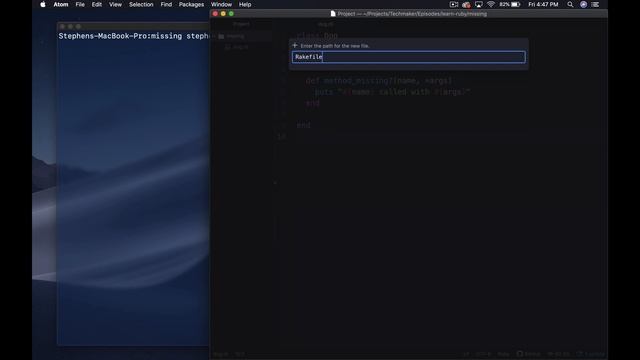Click the document icon in Atom title bar
640x360 pixels.
[333, 13]
